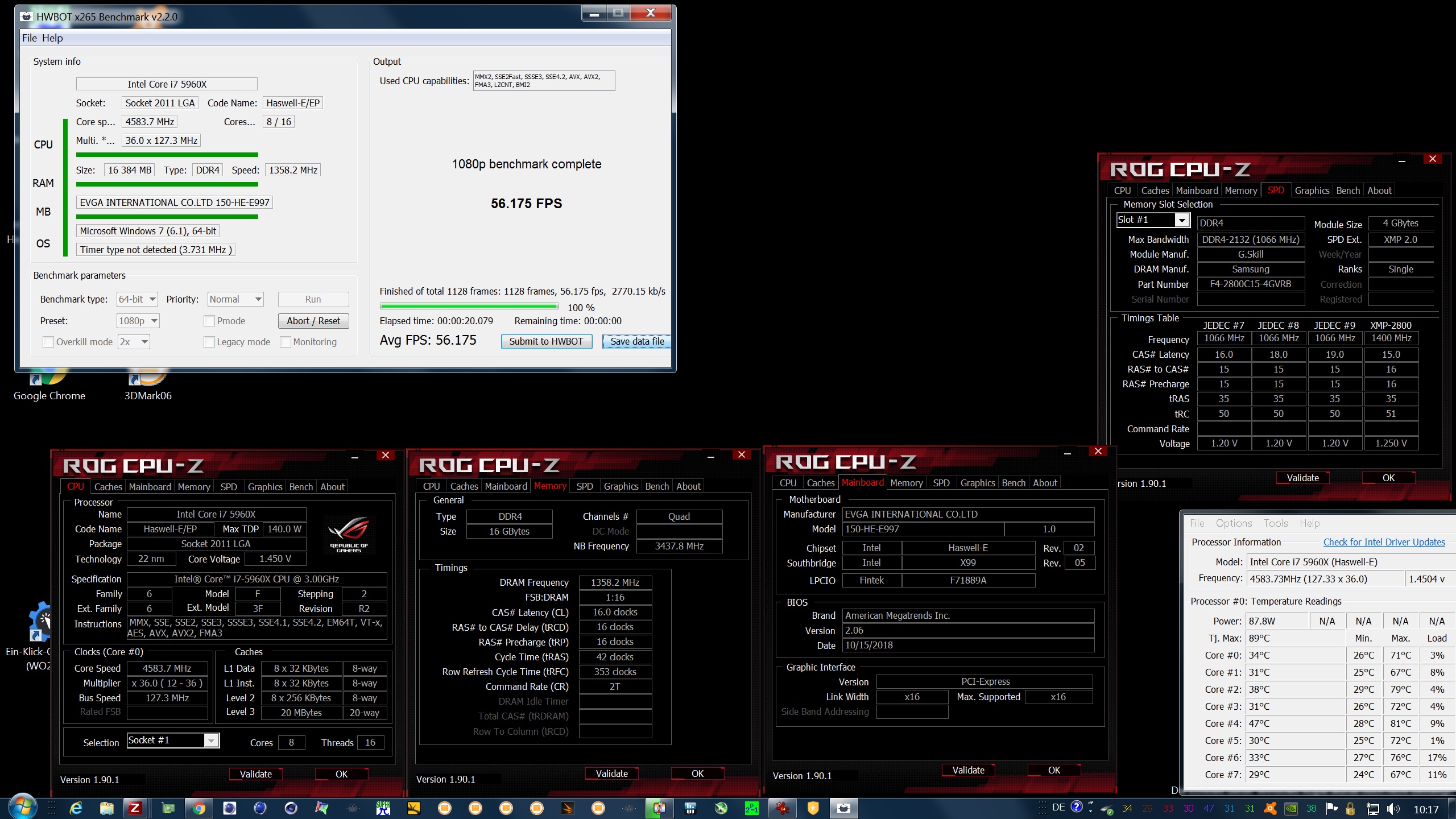Expand the Preset 1080p dropdown
Viewport: 1456px width, 819px height.
138,321
